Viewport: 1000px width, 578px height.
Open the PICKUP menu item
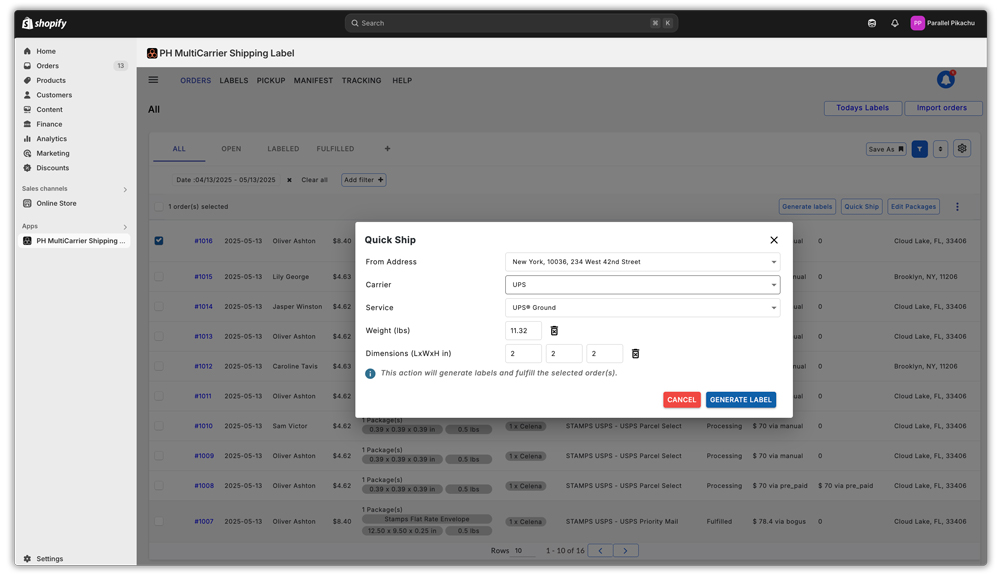(271, 80)
